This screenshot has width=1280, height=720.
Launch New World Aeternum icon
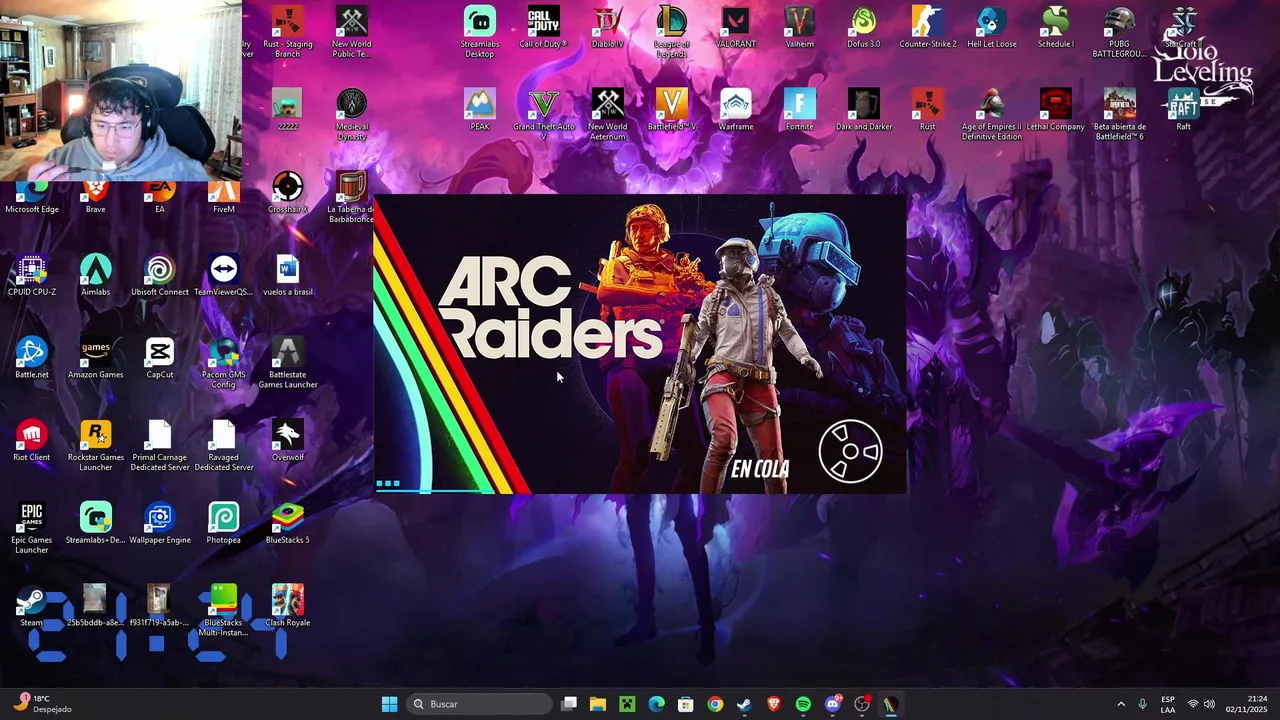click(608, 114)
